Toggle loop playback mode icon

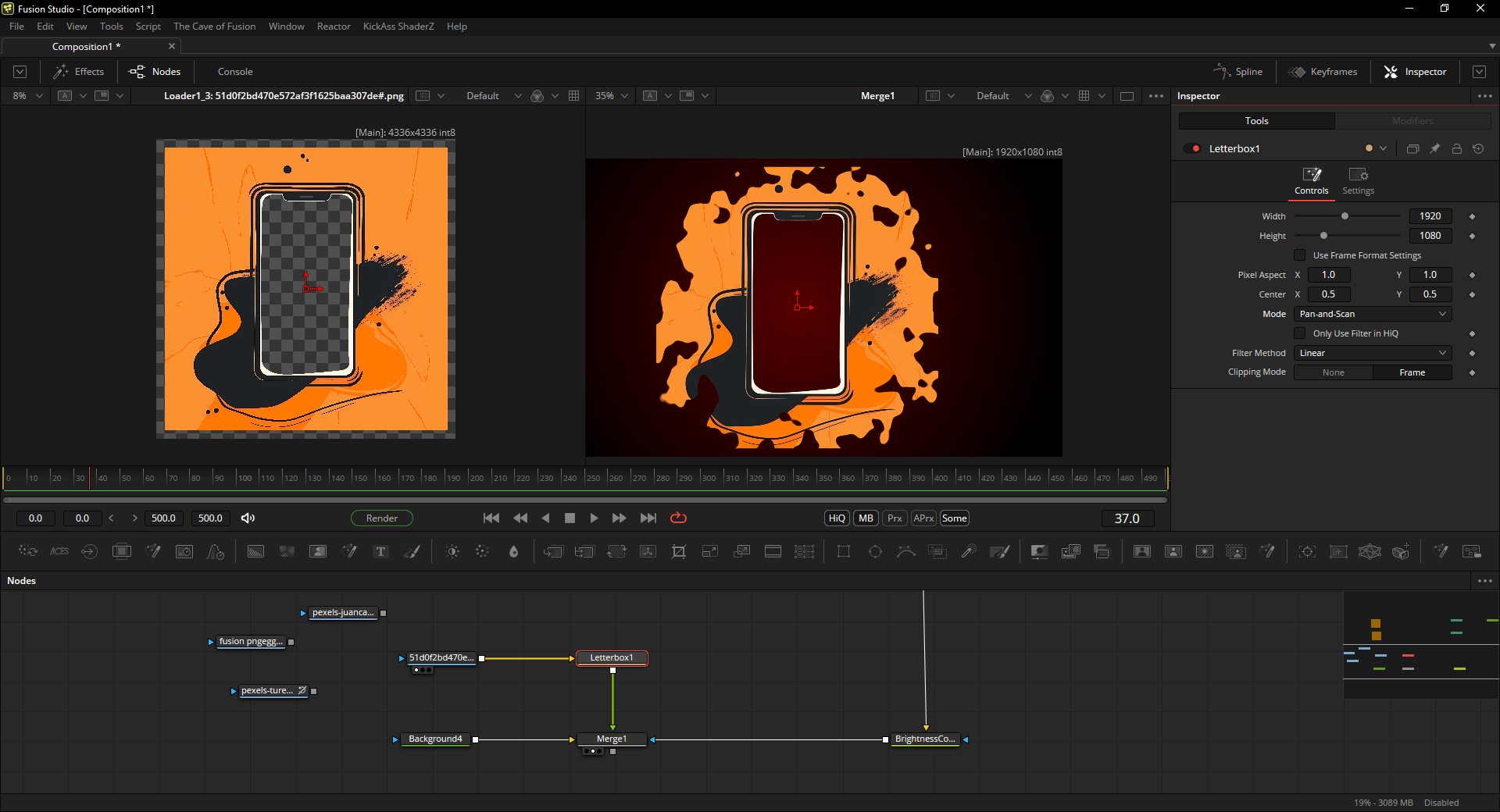click(678, 518)
